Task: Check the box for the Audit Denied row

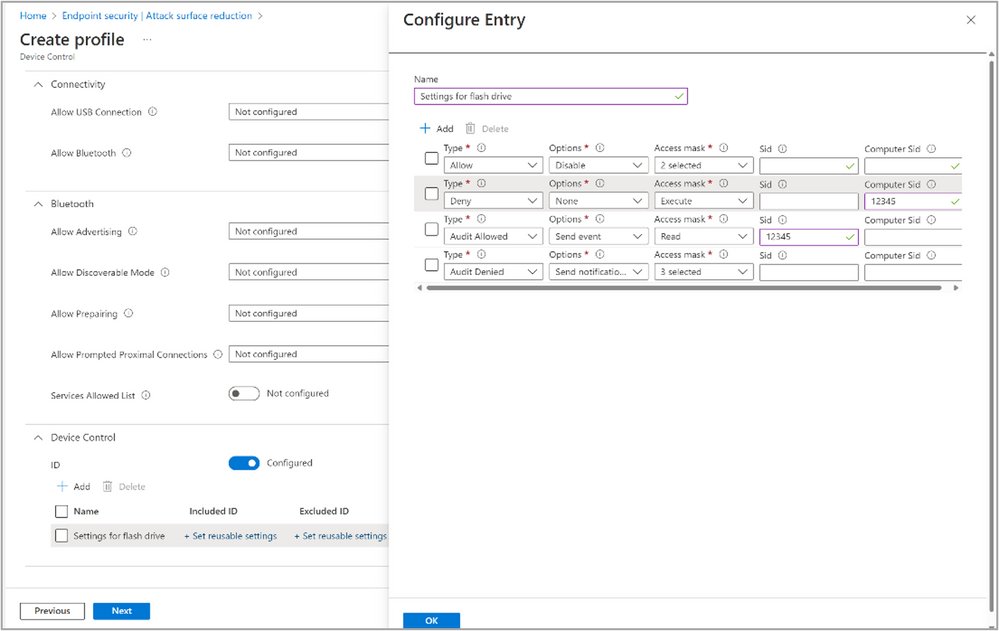Action: click(431, 265)
